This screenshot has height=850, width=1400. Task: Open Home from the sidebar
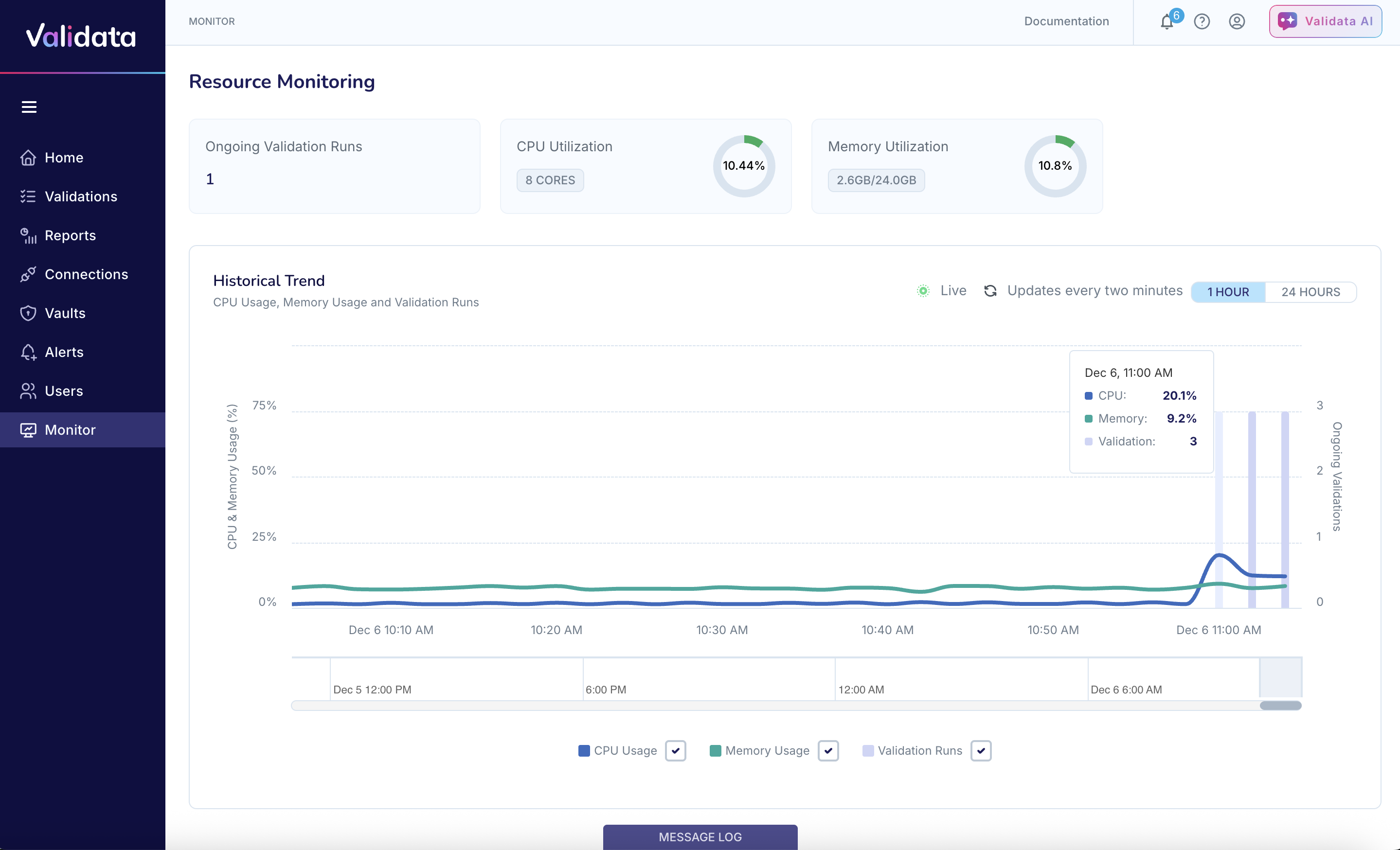click(64, 157)
